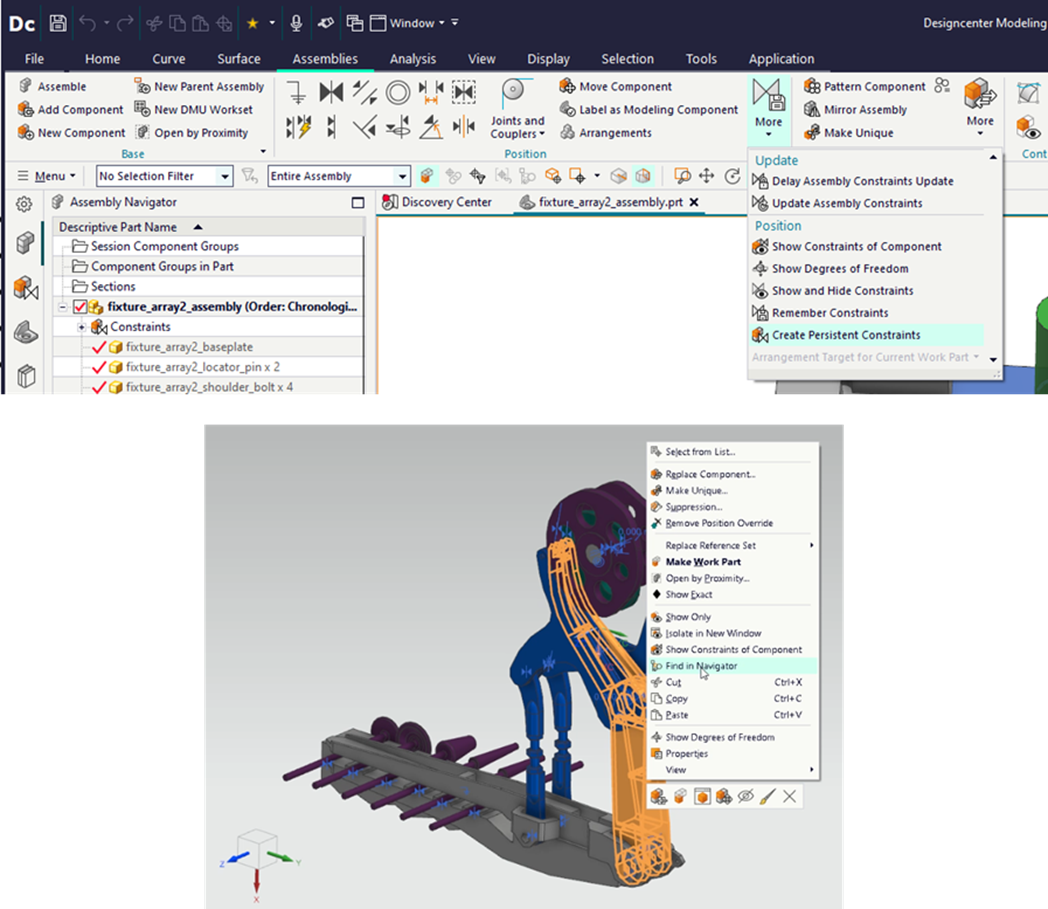
Task: Select the Angle constraint icon
Action: pyautogui.click(x=431, y=127)
